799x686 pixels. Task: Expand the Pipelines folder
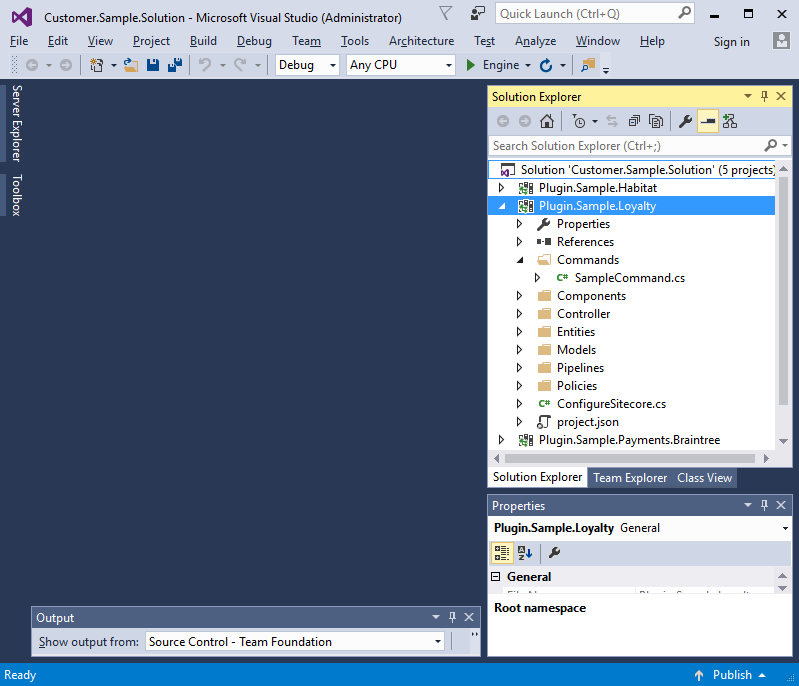pyautogui.click(x=519, y=367)
